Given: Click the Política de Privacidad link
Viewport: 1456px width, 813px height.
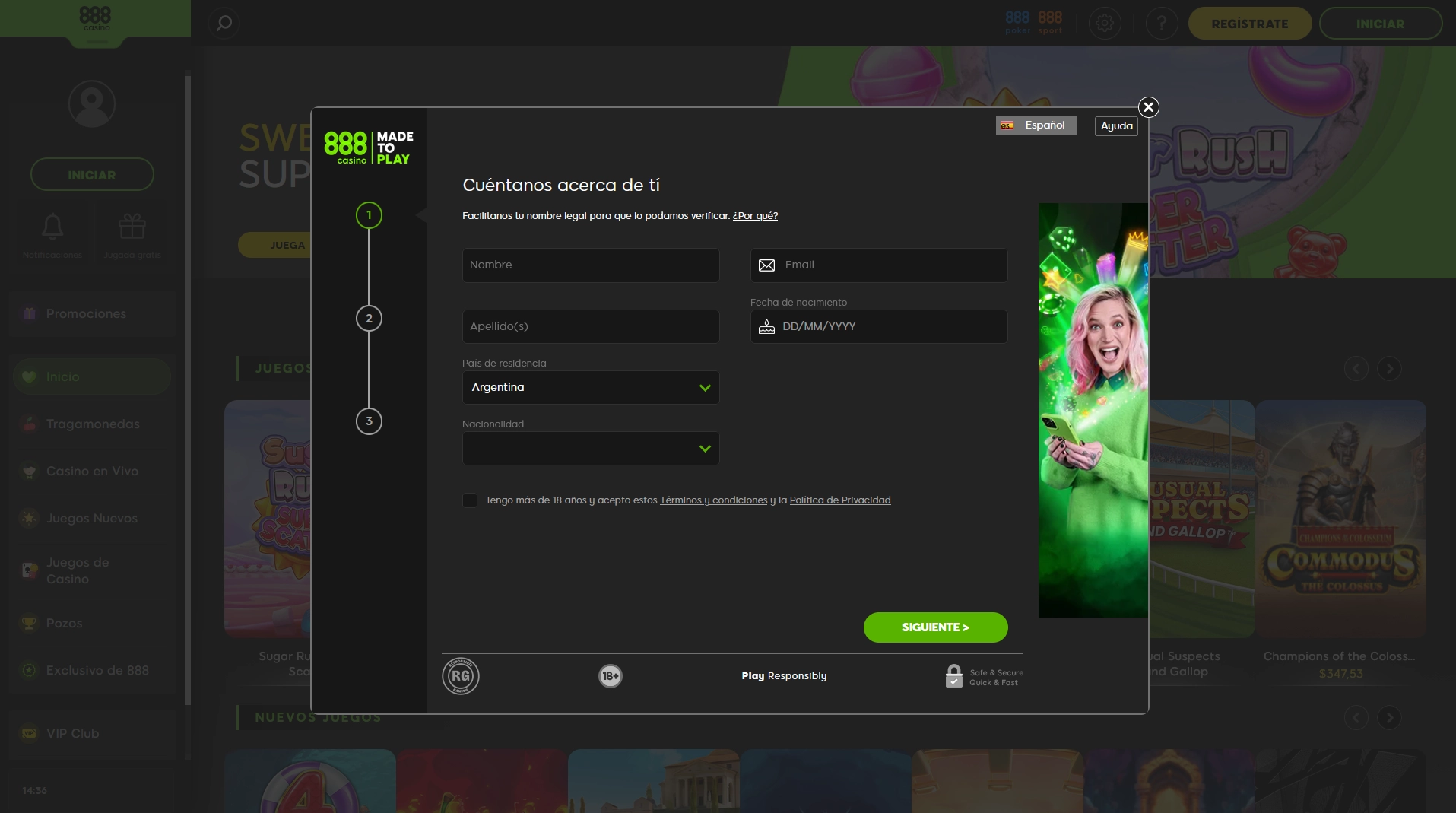Looking at the screenshot, I should pos(839,500).
